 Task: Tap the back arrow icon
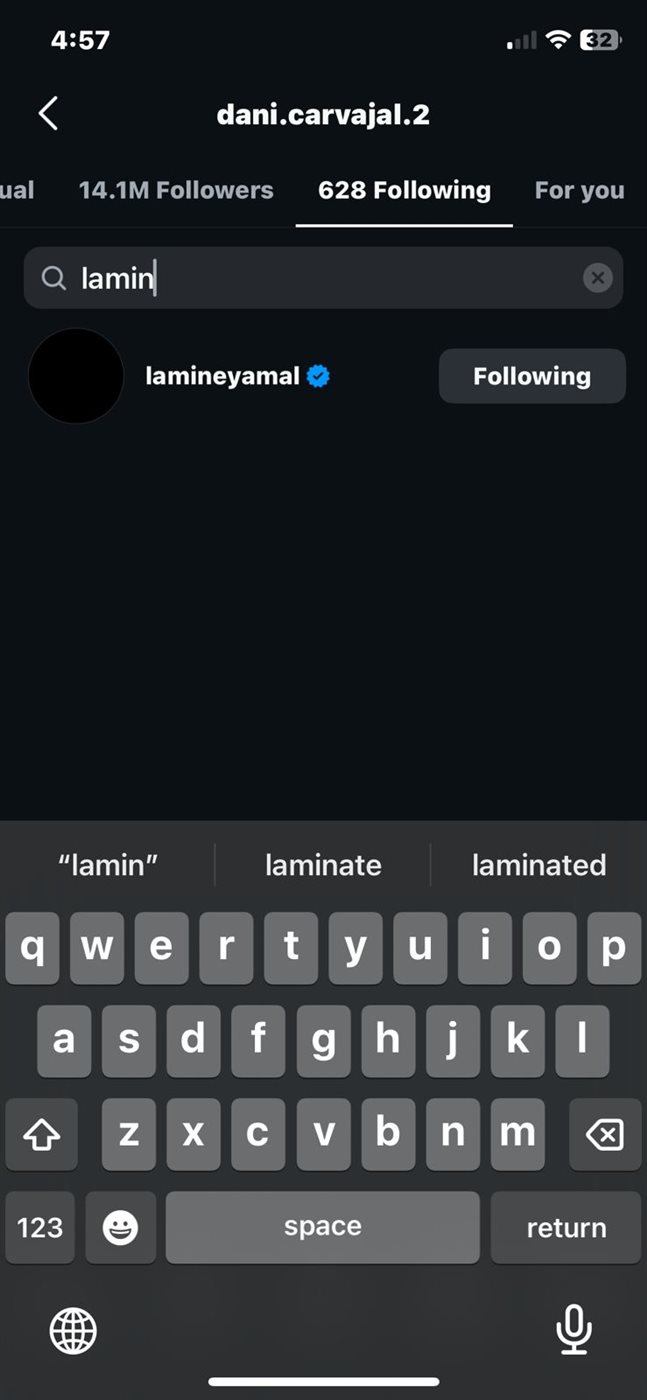[x=48, y=114]
